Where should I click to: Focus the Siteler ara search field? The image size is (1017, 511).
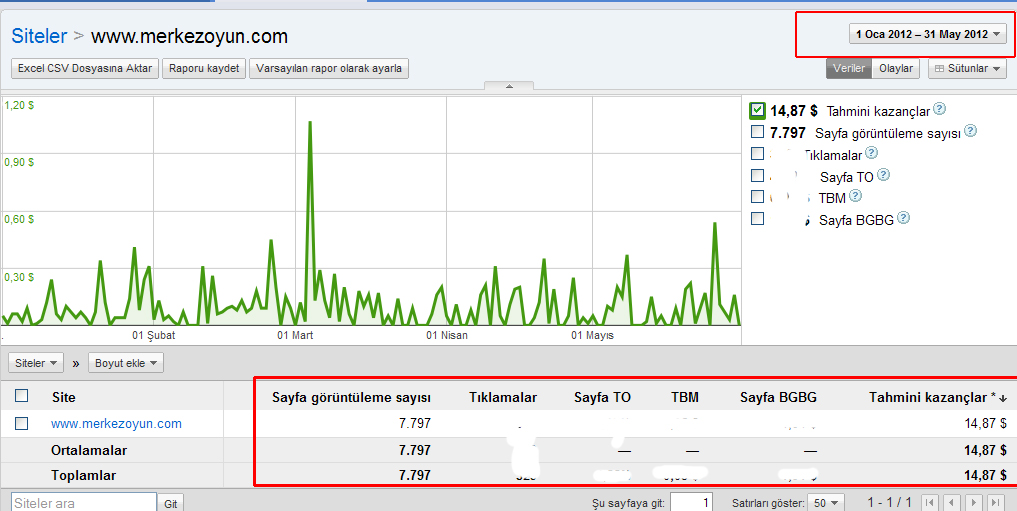(x=84, y=503)
